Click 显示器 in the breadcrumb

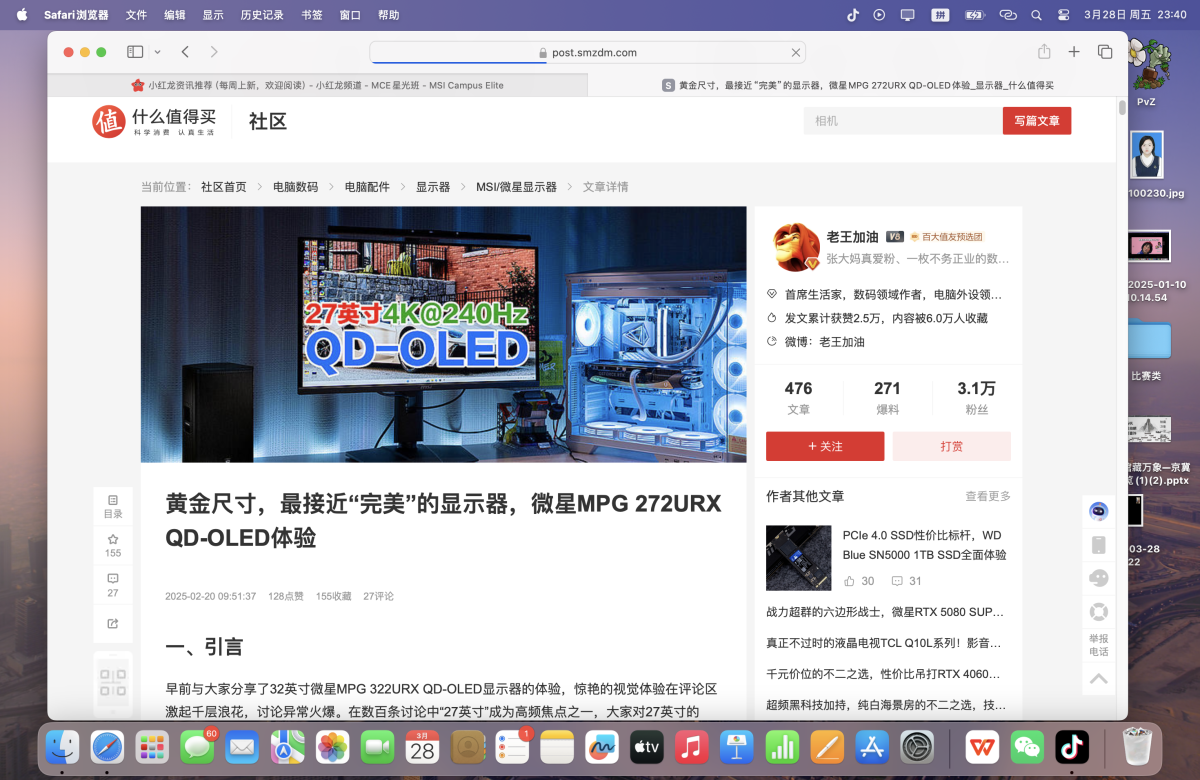point(433,187)
